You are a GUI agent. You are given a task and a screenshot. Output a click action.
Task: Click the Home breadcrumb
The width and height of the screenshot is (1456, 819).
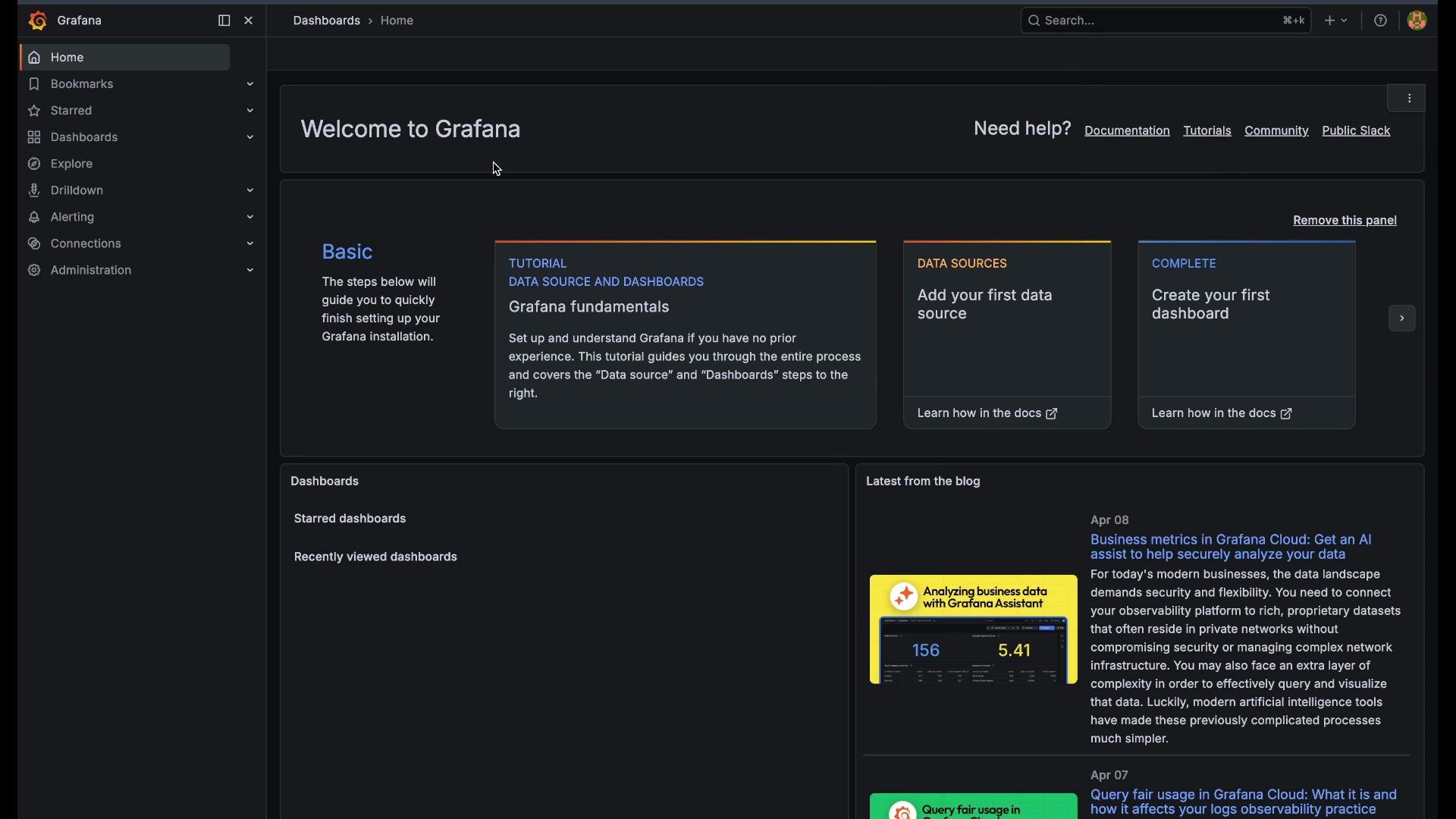coord(398,21)
